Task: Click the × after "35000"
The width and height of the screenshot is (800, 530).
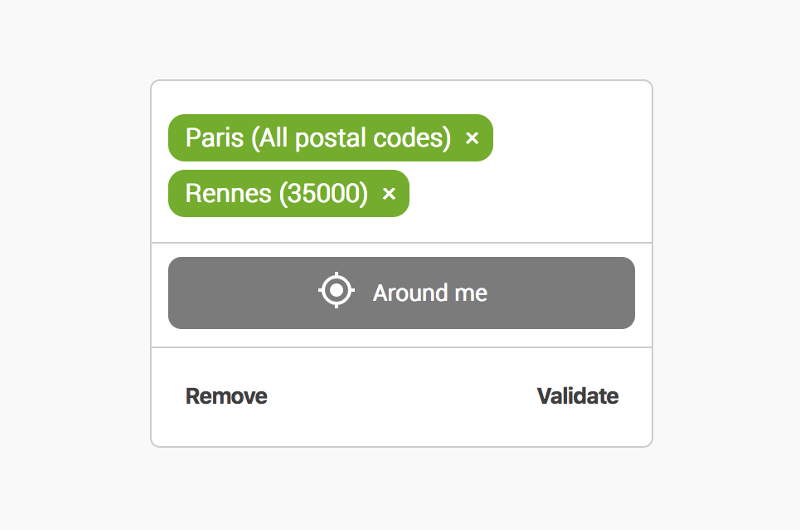Action: [x=389, y=194]
